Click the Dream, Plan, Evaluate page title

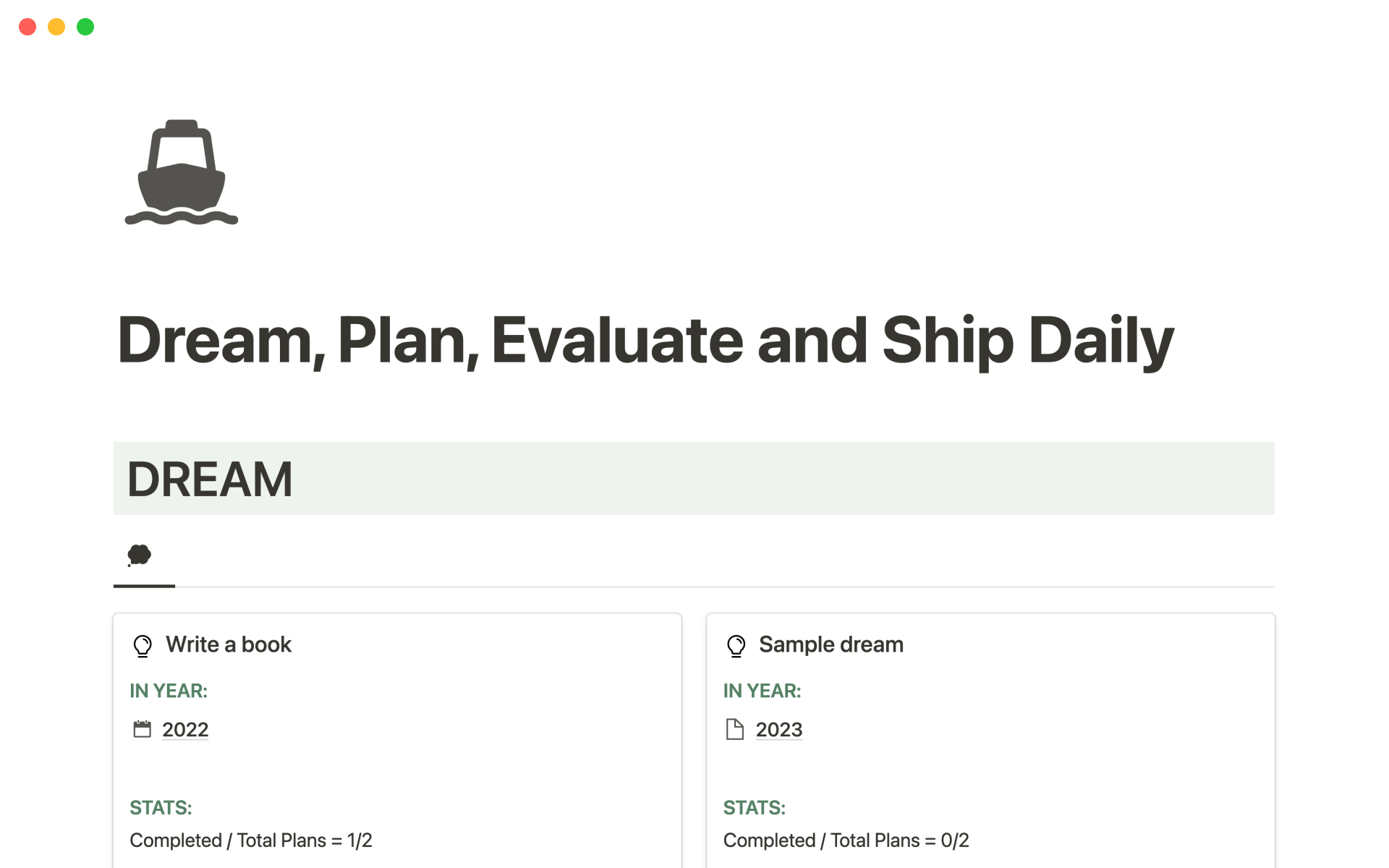point(645,340)
